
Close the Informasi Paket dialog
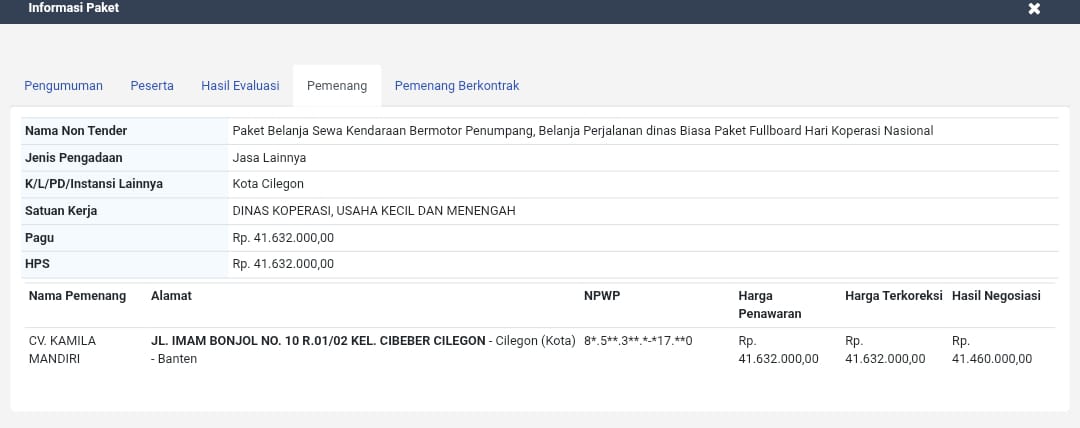1034,9
